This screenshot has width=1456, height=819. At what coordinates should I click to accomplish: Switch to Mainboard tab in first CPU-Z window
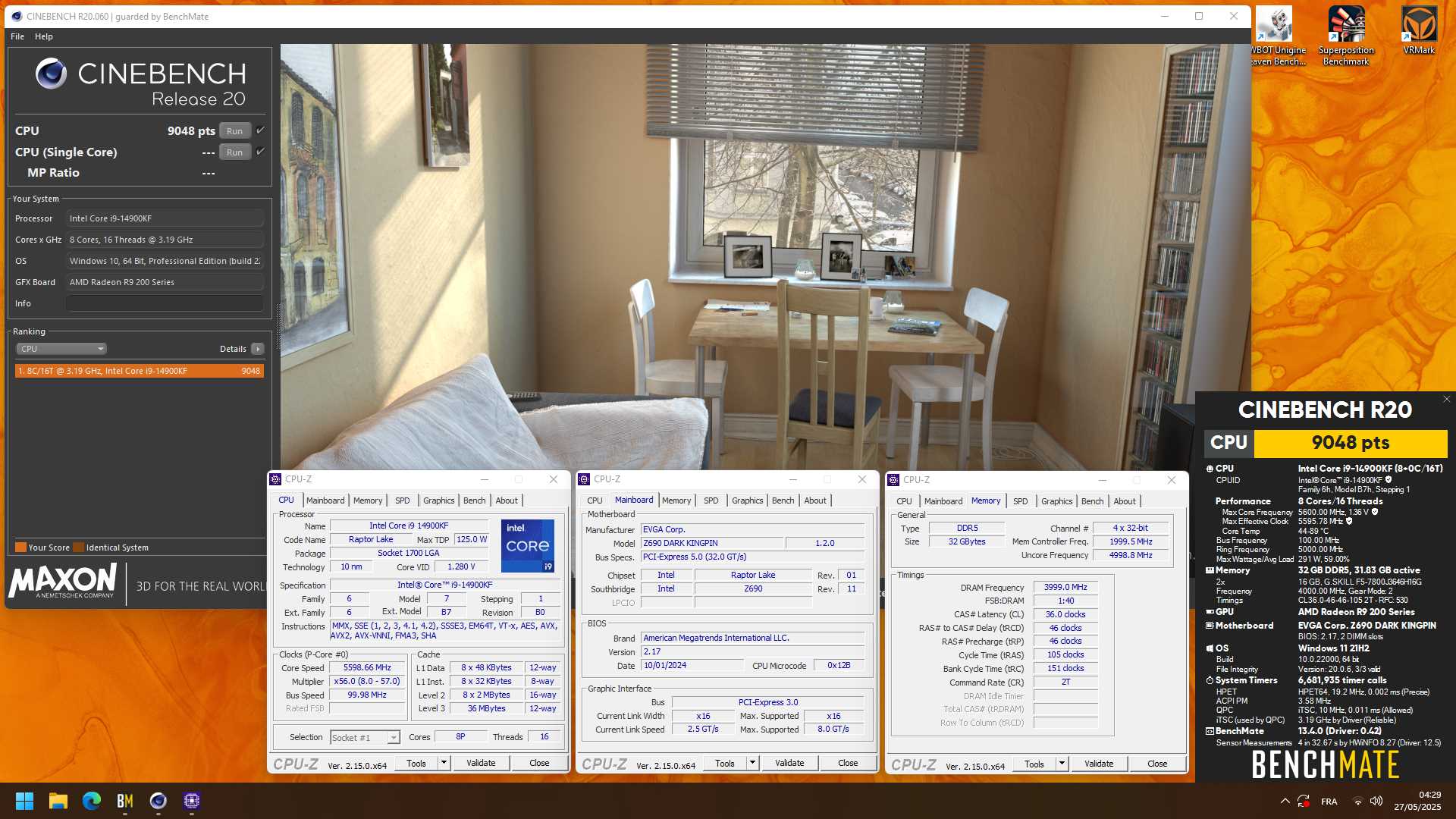[325, 500]
